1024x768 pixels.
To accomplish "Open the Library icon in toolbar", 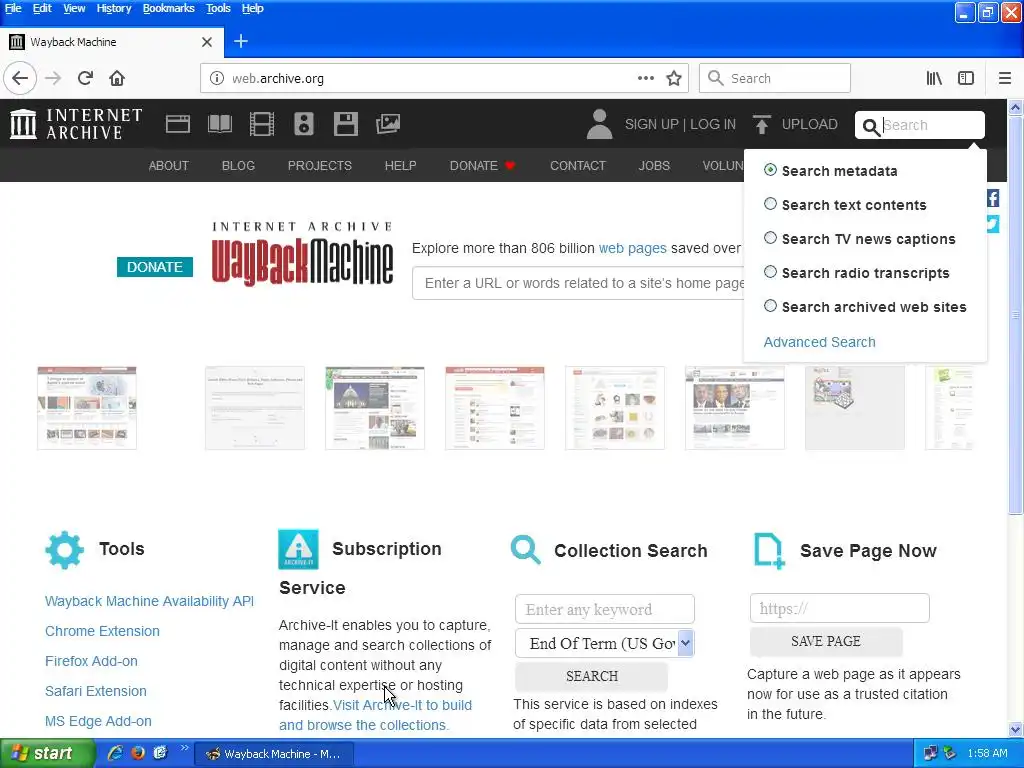I will tap(934, 78).
